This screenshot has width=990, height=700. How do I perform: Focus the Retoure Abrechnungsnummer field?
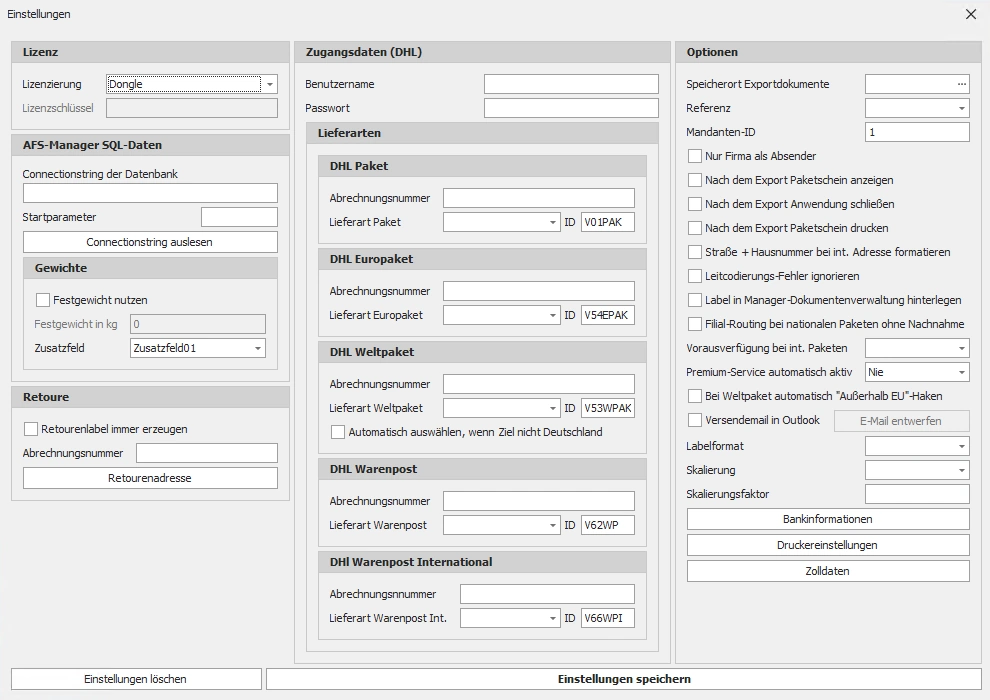click(x=207, y=453)
